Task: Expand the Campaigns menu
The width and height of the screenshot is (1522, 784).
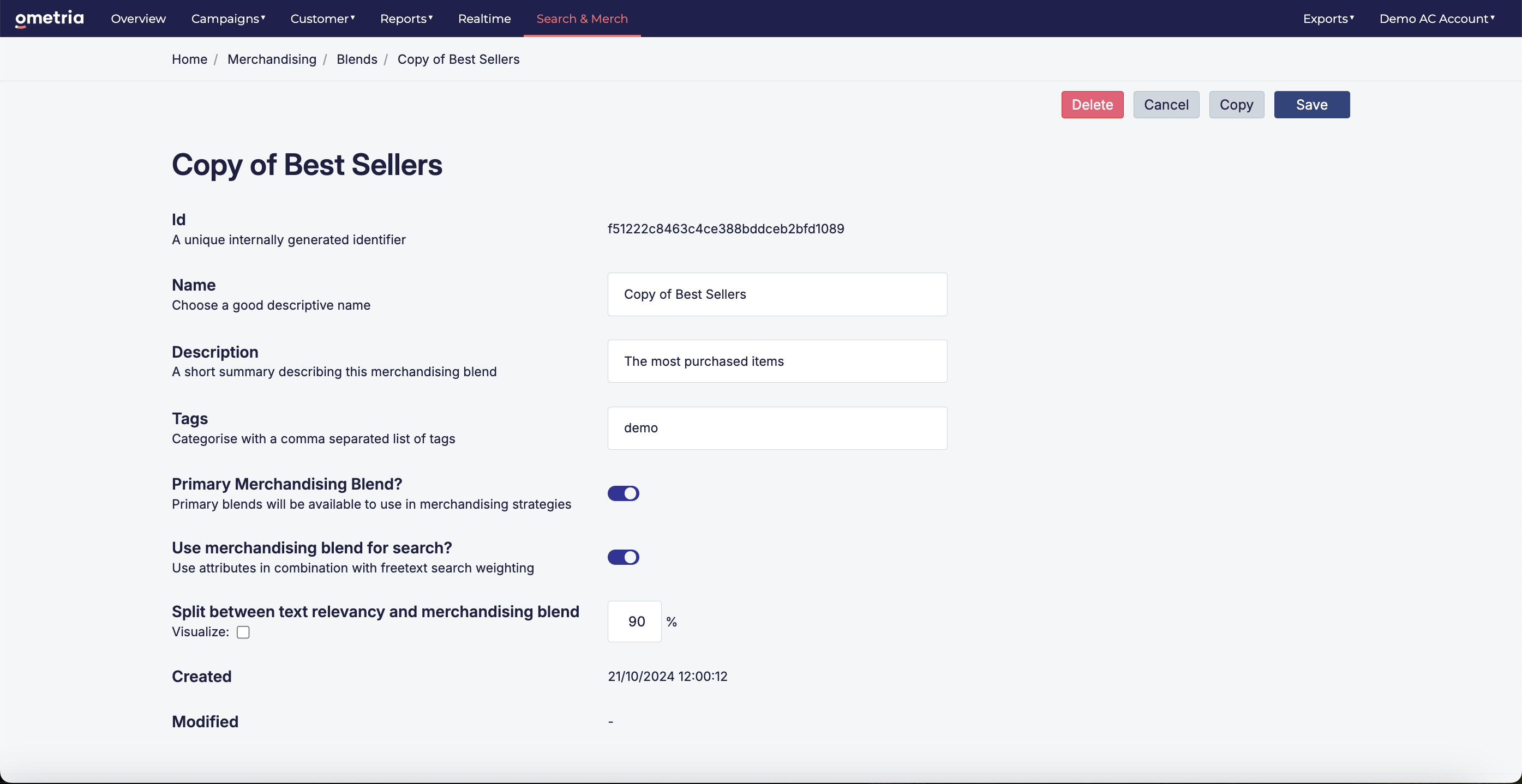Action: click(228, 19)
